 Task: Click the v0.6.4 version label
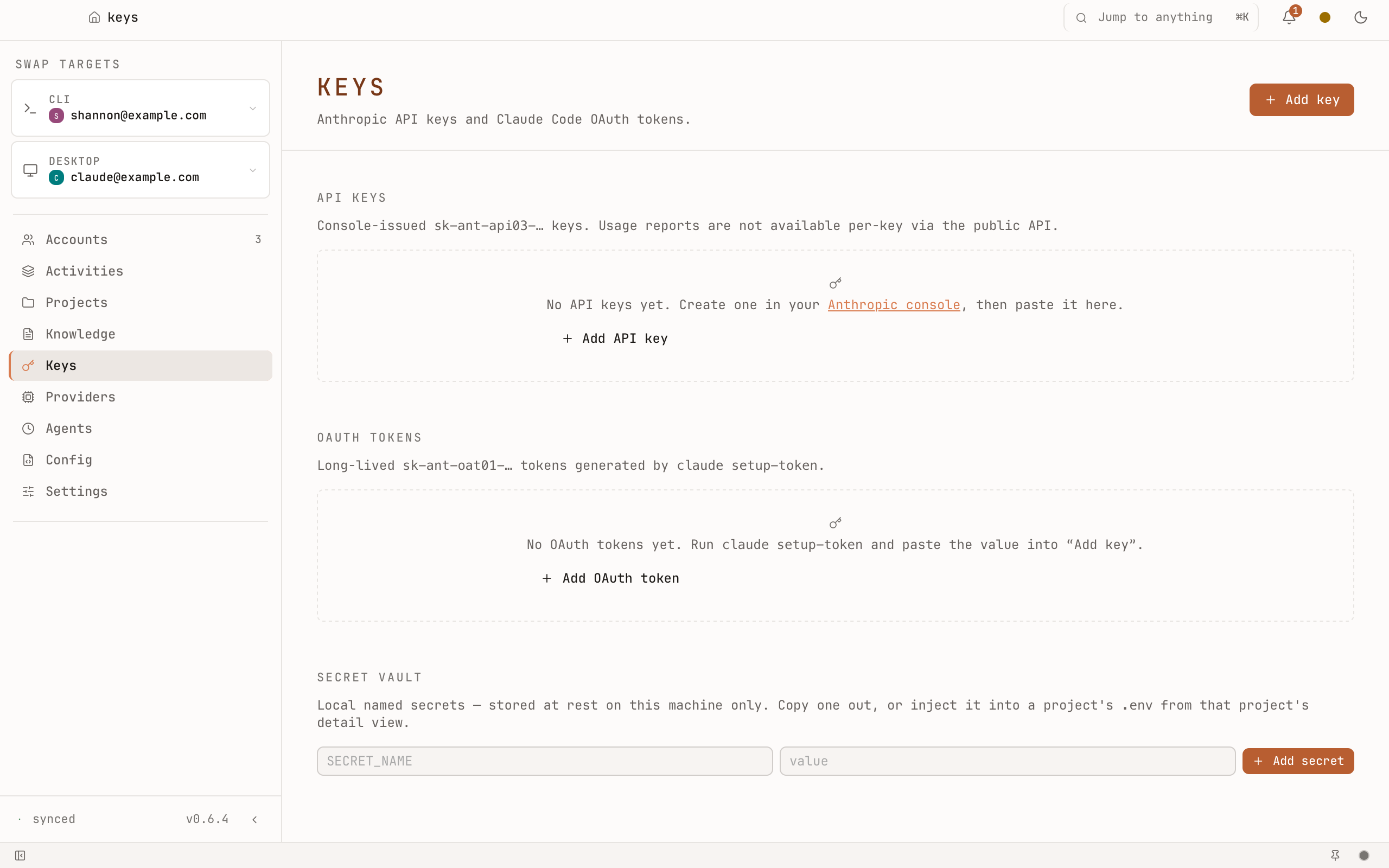coord(207,819)
